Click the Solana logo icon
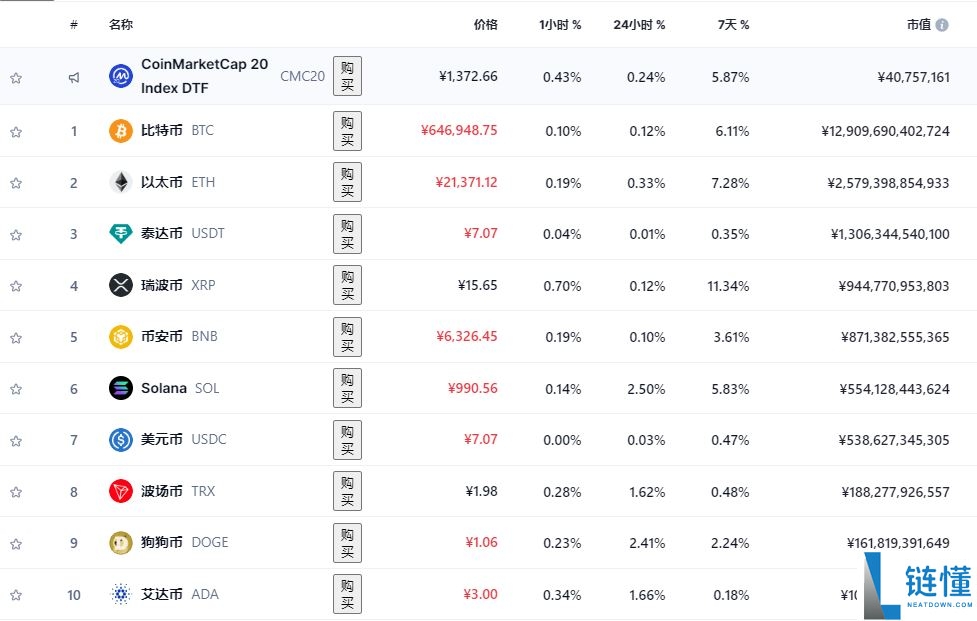The height and width of the screenshot is (621, 977). 120,388
